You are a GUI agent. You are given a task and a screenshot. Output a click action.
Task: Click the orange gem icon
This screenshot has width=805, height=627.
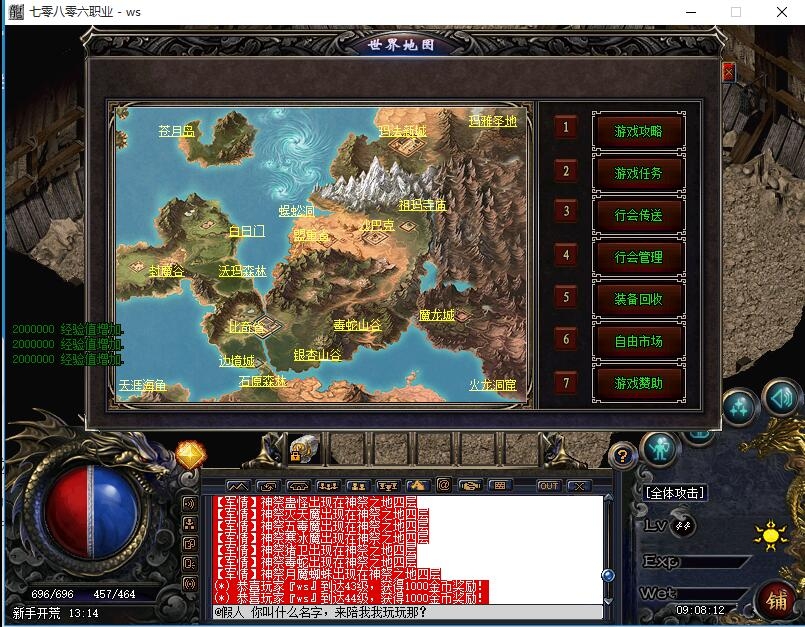tap(190, 454)
